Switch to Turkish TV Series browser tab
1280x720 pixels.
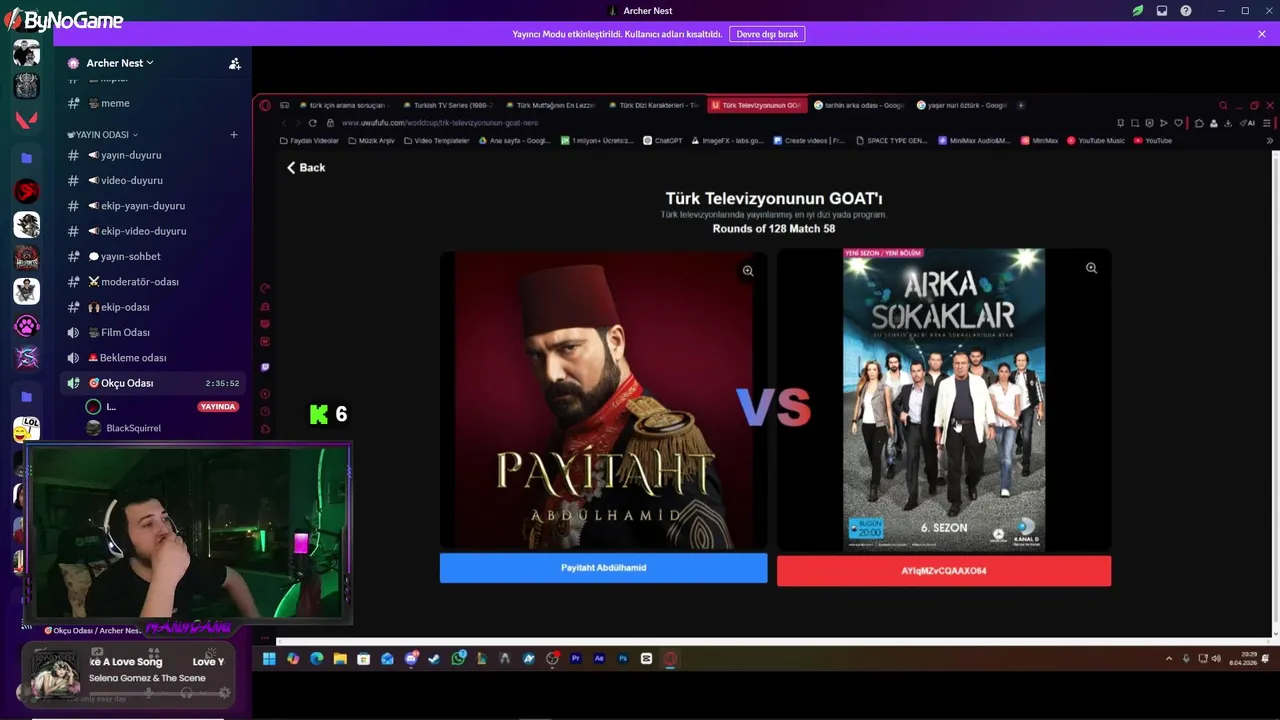click(x=446, y=105)
